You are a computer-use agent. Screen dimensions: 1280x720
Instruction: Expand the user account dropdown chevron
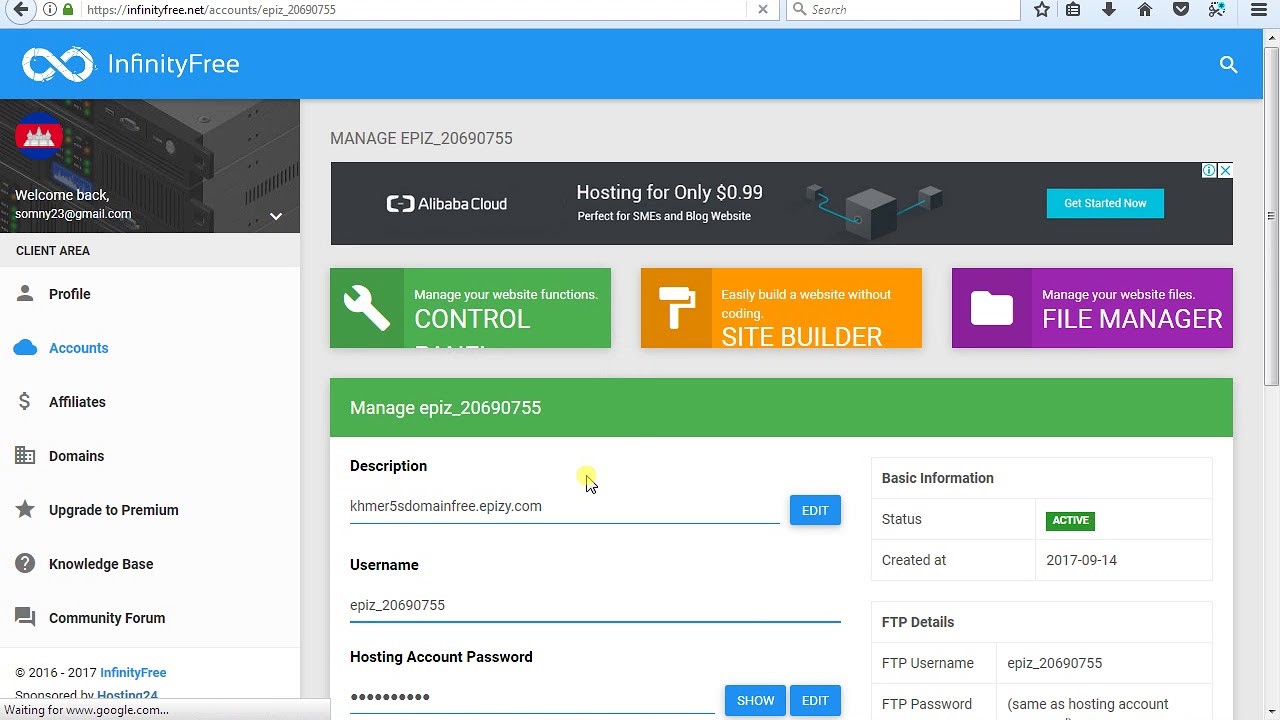276,216
